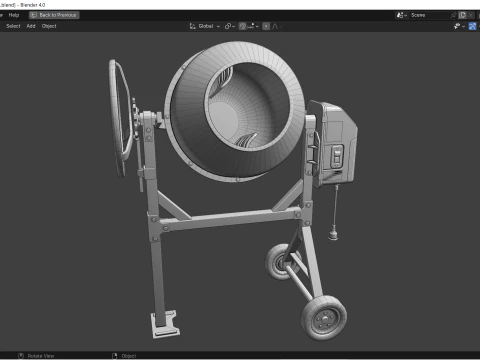Open the Global transform orientation dropdown
The width and height of the screenshot is (480, 360).
[x=205, y=26]
